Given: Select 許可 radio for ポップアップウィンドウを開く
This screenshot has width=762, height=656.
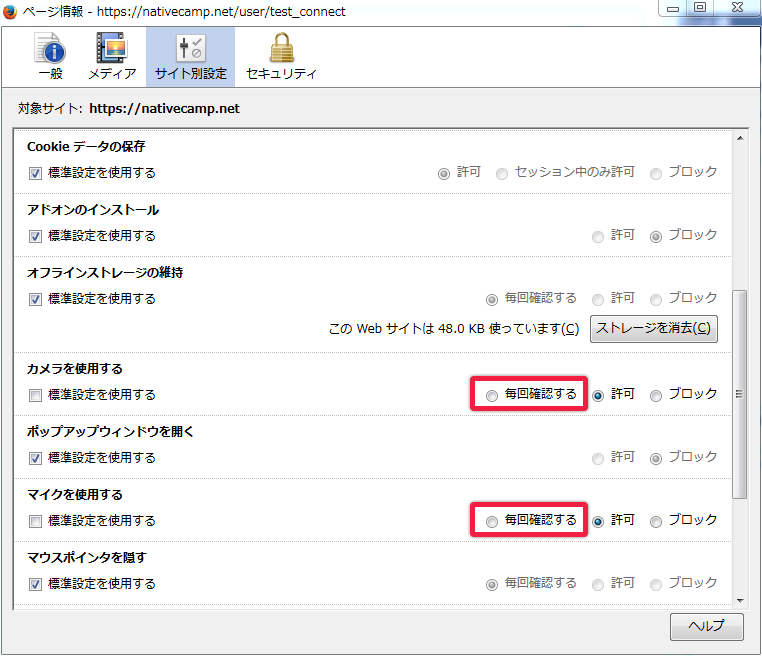Looking at the screenshot, I should point(598,458).
